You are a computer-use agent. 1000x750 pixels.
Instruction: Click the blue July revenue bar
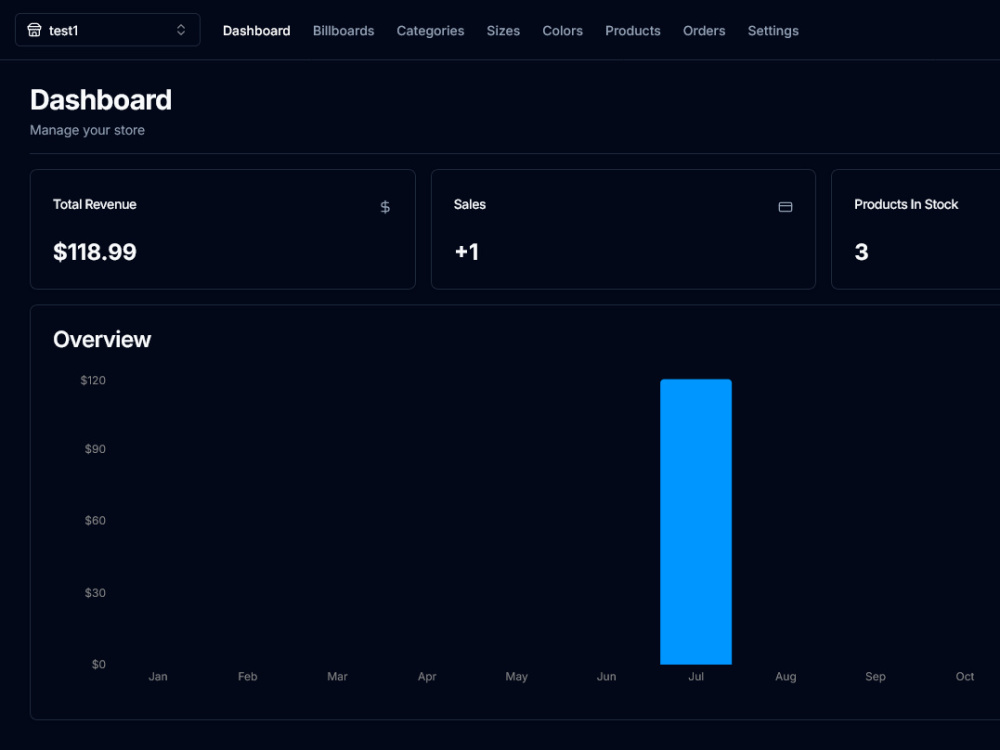pyautogui.click(x=696, y=522)
